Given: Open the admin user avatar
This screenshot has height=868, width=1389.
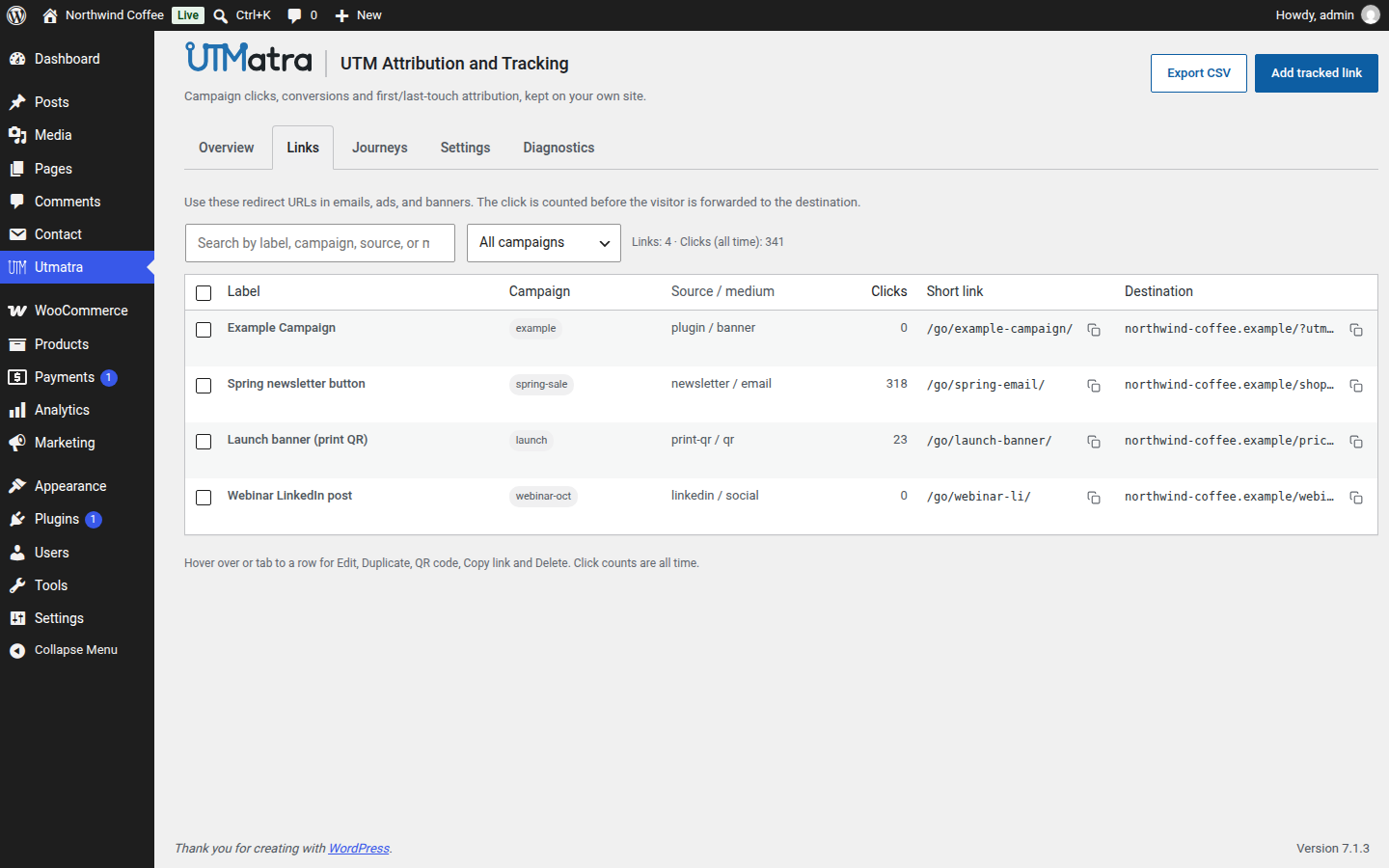Looking at the screenshot, I should point(1371,15).
